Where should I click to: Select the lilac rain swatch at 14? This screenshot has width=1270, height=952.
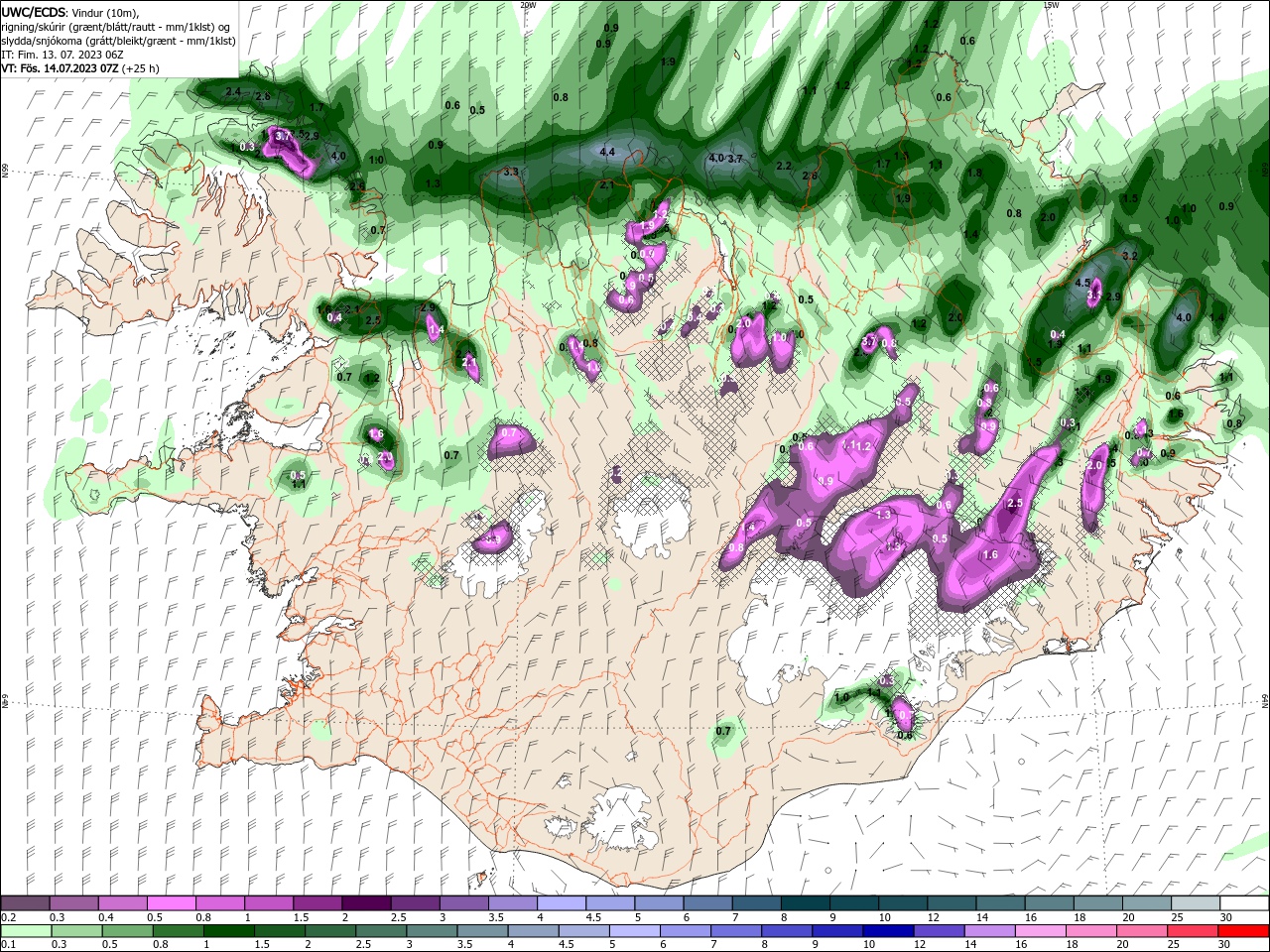click(x=989, y=931)
